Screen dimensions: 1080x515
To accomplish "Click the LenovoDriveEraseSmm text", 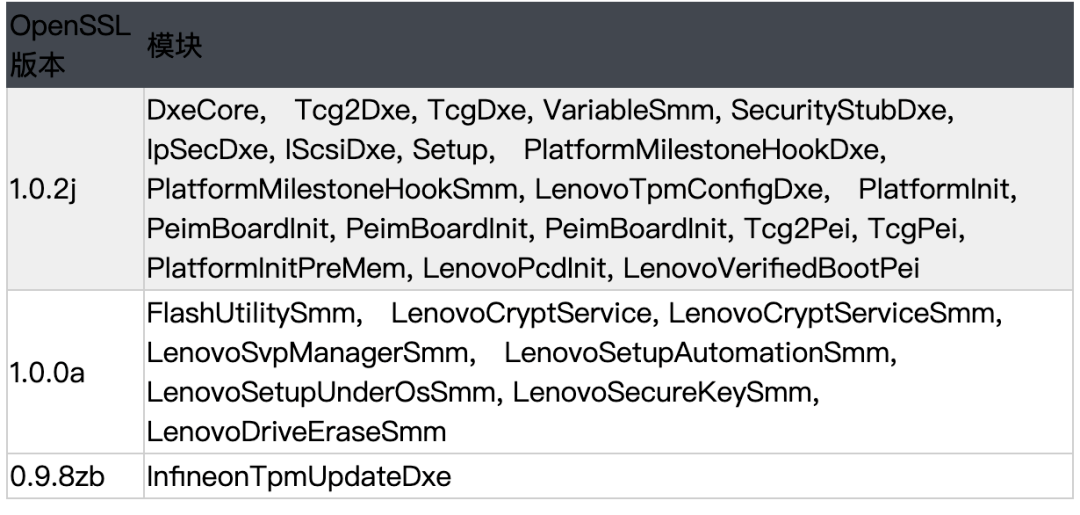I will (296, 432).
